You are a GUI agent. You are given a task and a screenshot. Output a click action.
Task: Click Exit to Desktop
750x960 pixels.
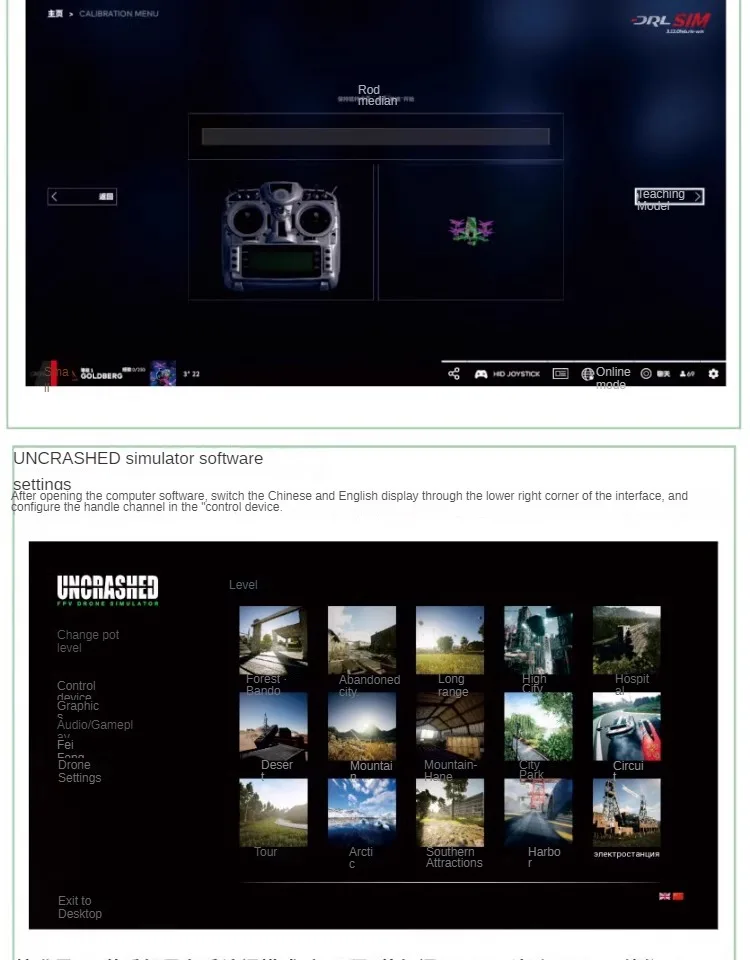click(80, 907)
